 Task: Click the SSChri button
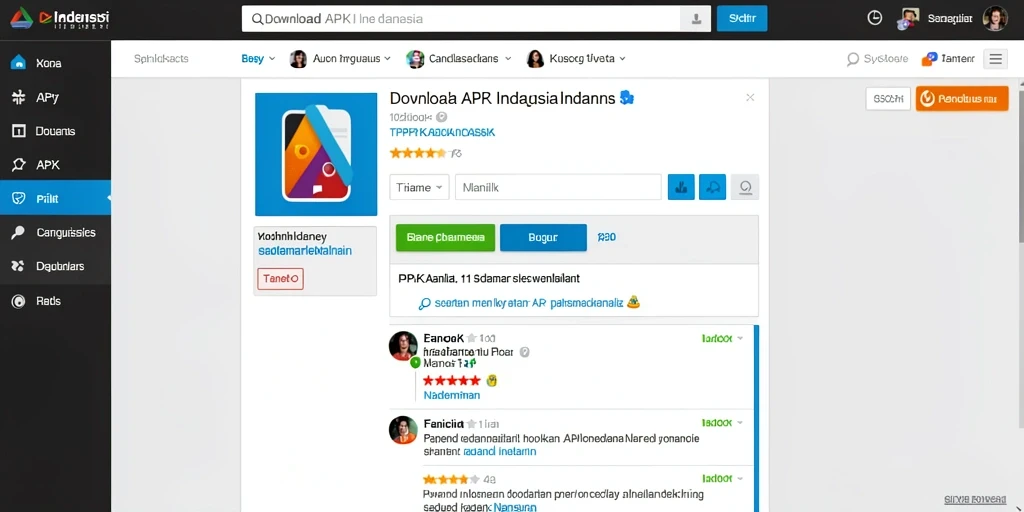[888, 99]
